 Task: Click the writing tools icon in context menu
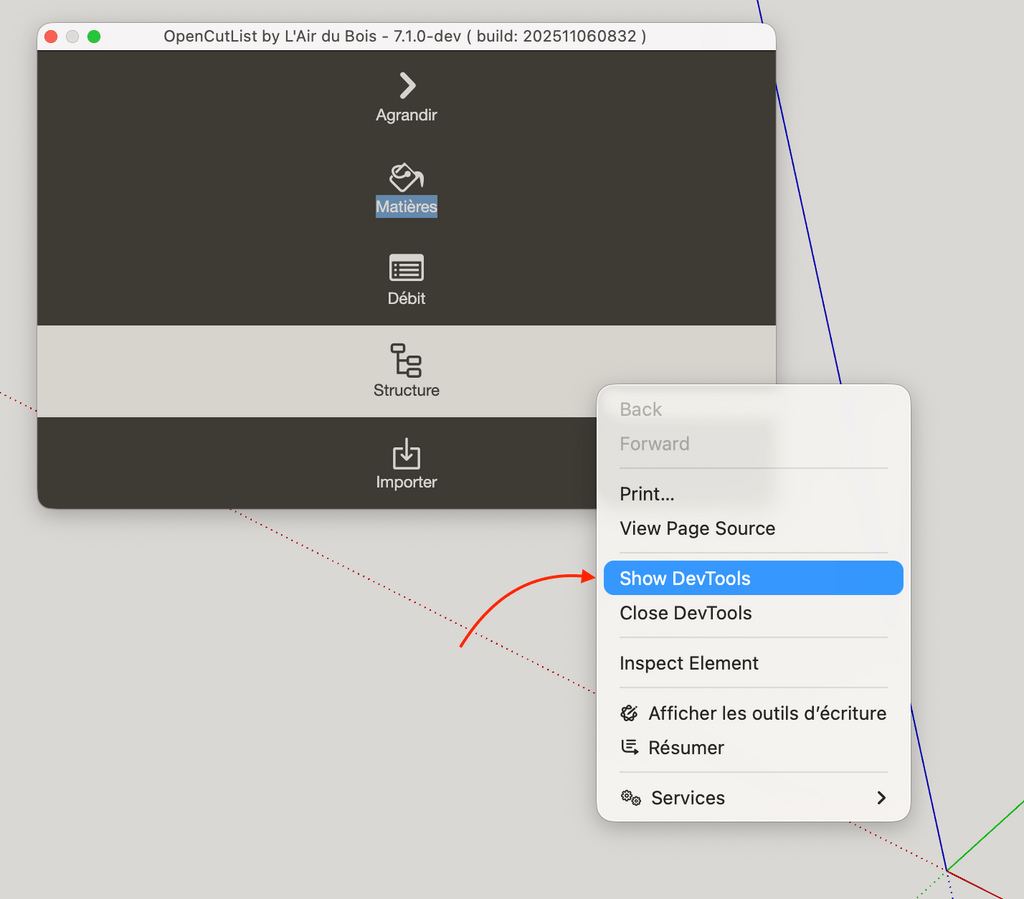pyautogui.click(x=629, y=713)
